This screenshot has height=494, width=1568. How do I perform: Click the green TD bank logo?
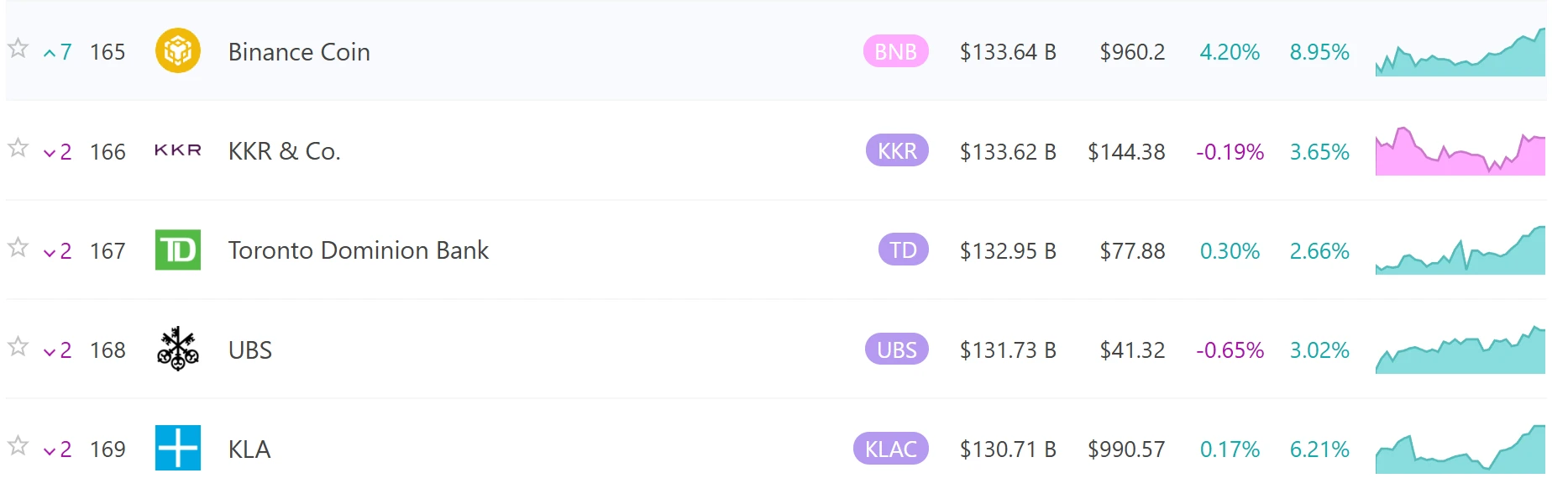(177, 250)
